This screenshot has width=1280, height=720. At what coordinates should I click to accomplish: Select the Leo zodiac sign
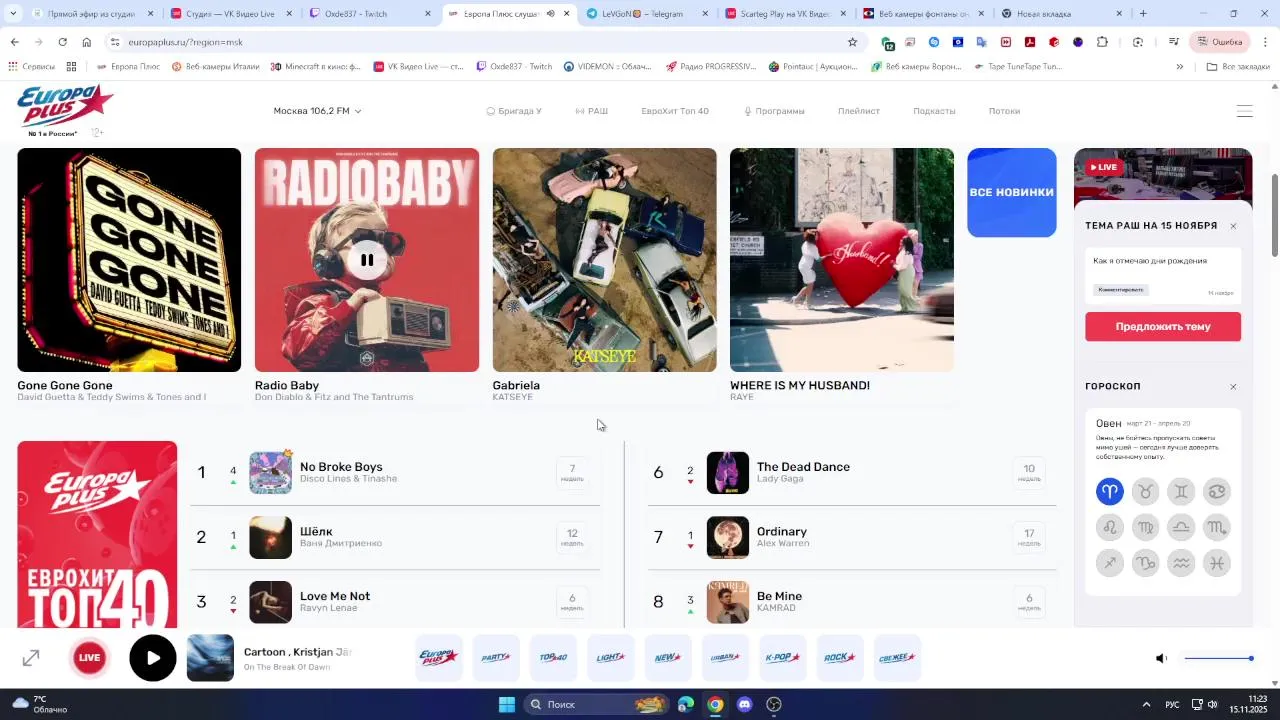1110,527
